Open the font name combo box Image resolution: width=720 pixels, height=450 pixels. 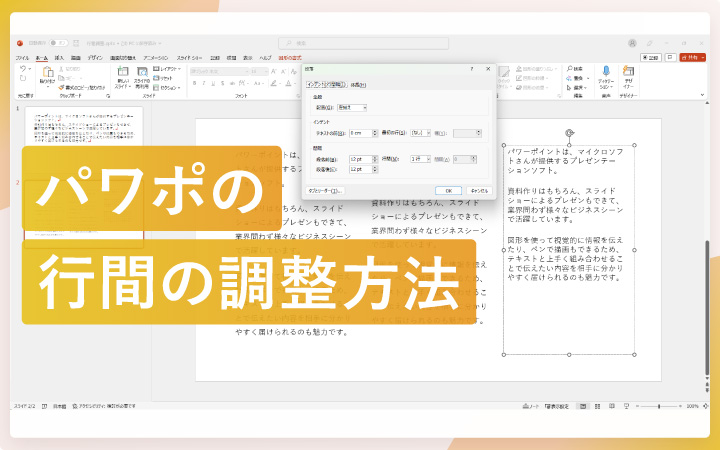click(219, 72)
